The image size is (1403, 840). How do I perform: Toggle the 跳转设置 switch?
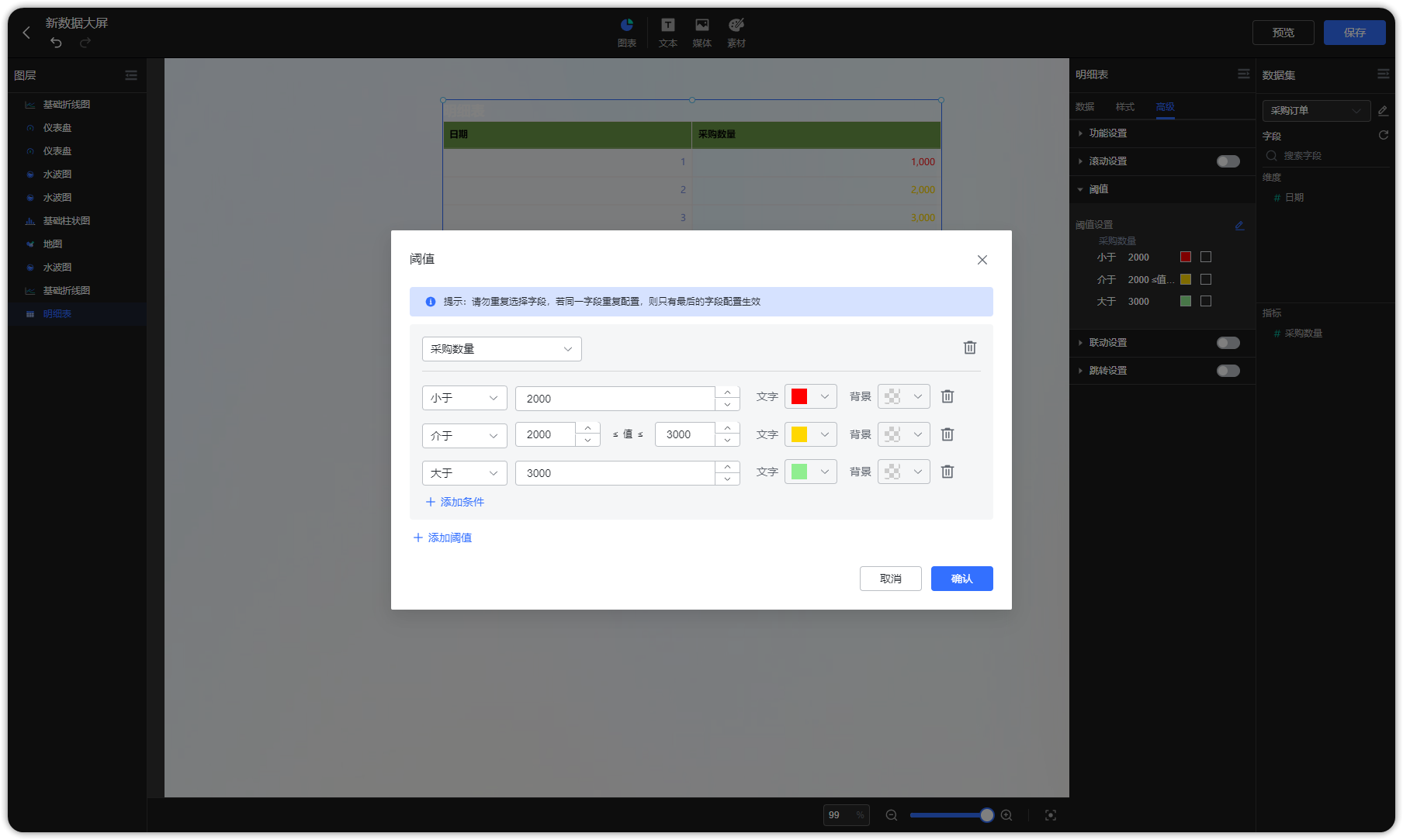pyautogui.click(x=1228, y=371)
